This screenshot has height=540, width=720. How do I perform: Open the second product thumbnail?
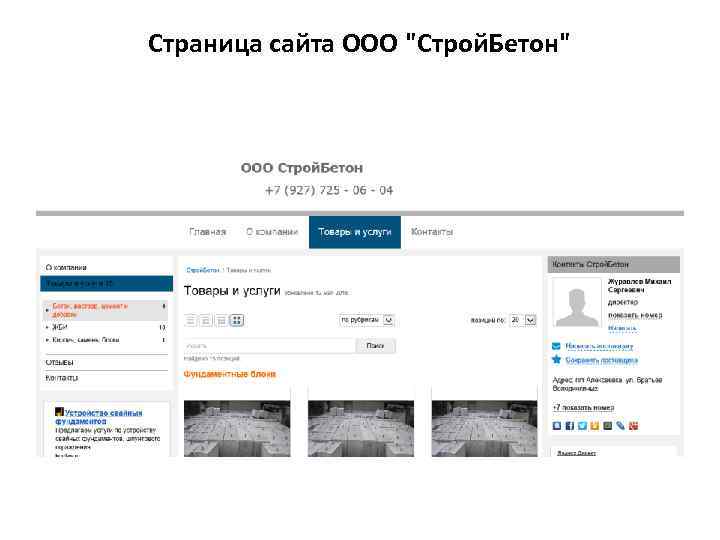click(361, 428)
